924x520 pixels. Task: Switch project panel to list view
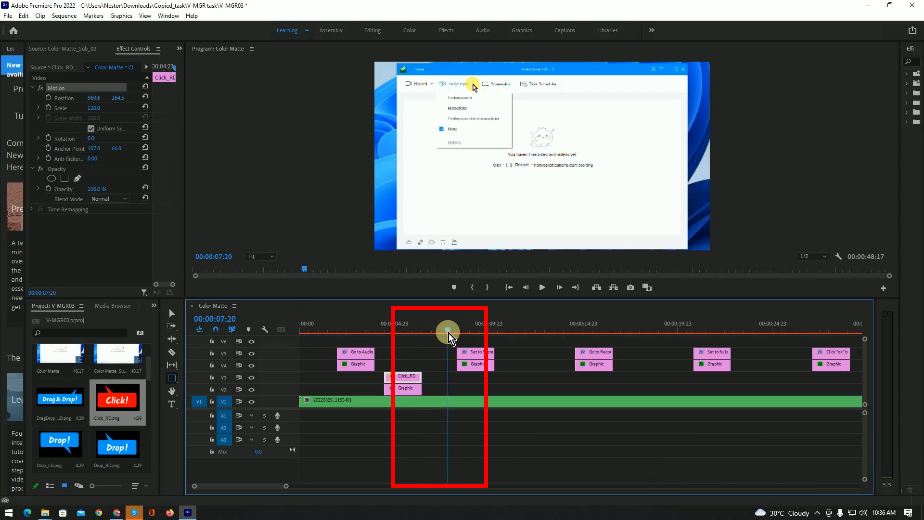pos(50,486)
